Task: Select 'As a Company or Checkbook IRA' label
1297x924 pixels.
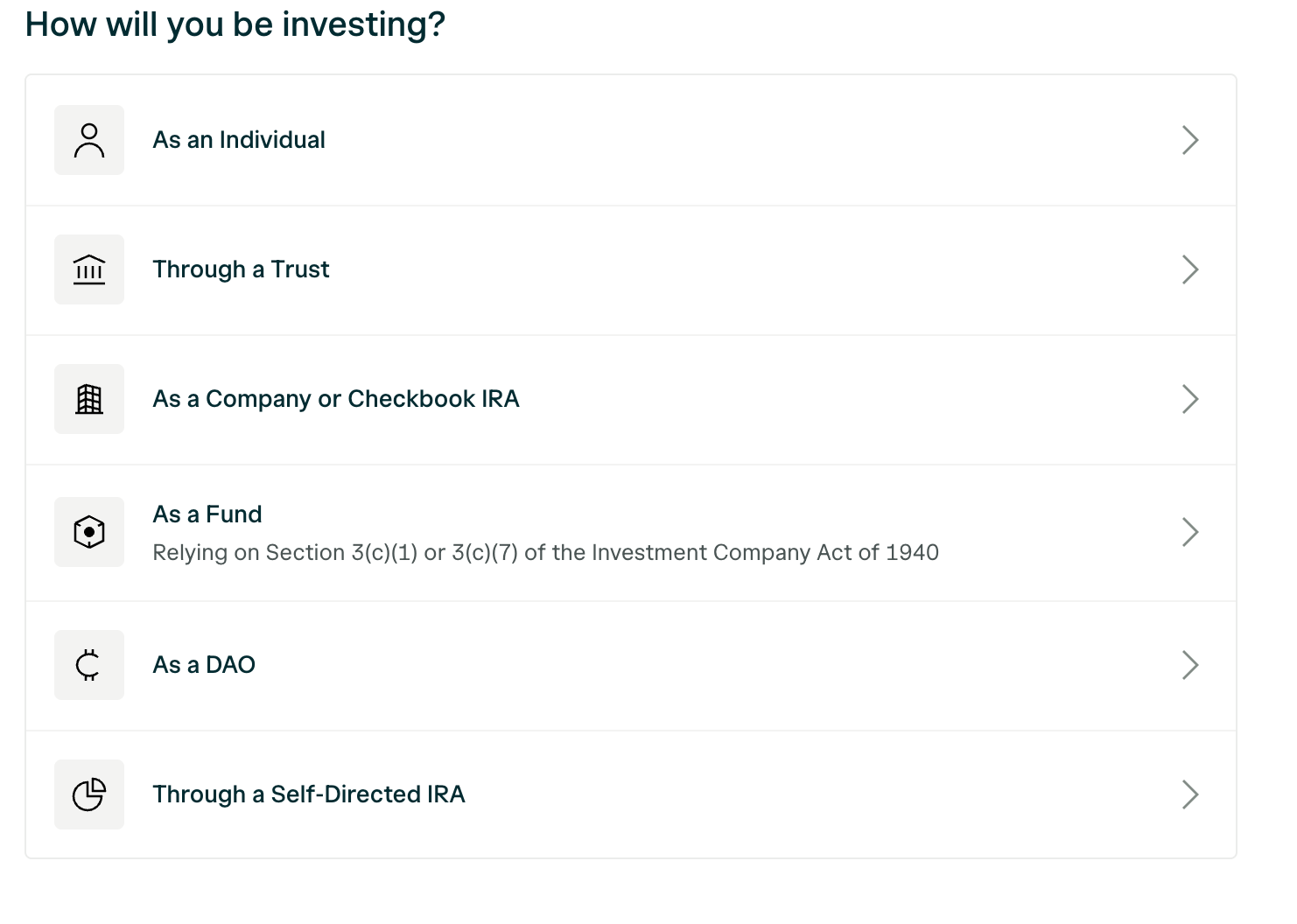Action: 336,399
